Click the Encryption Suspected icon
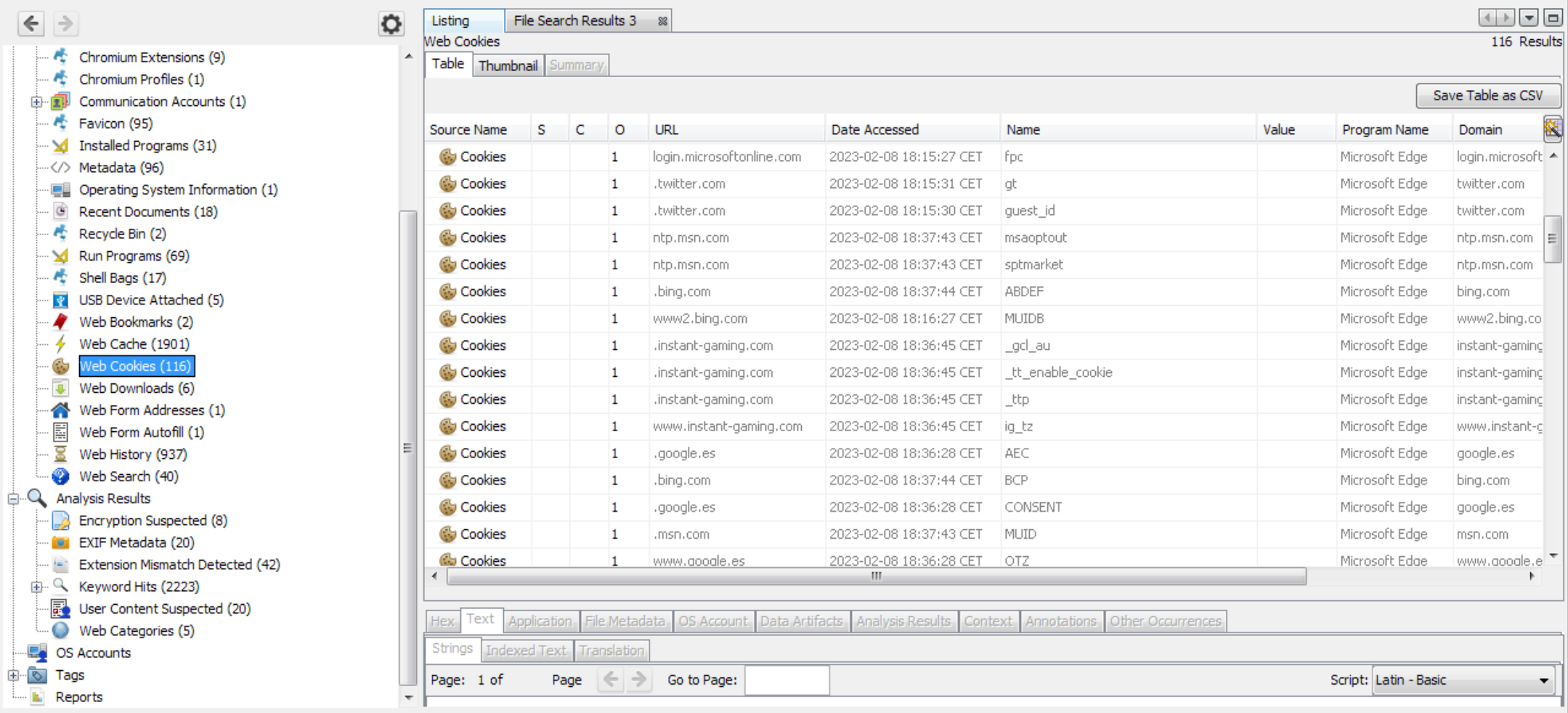 61,521
